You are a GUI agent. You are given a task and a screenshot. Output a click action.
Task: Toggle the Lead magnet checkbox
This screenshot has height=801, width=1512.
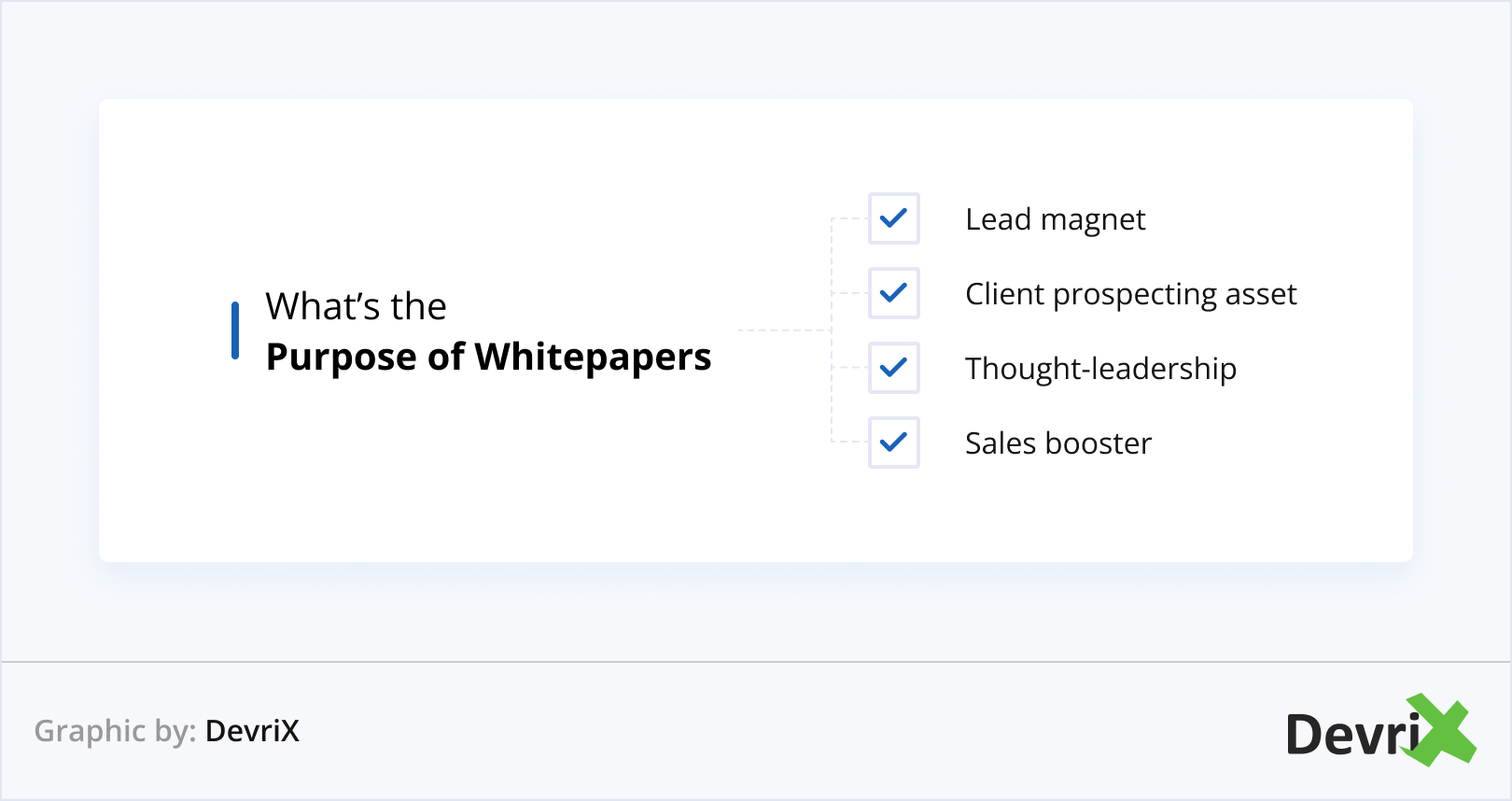point(893,218)
